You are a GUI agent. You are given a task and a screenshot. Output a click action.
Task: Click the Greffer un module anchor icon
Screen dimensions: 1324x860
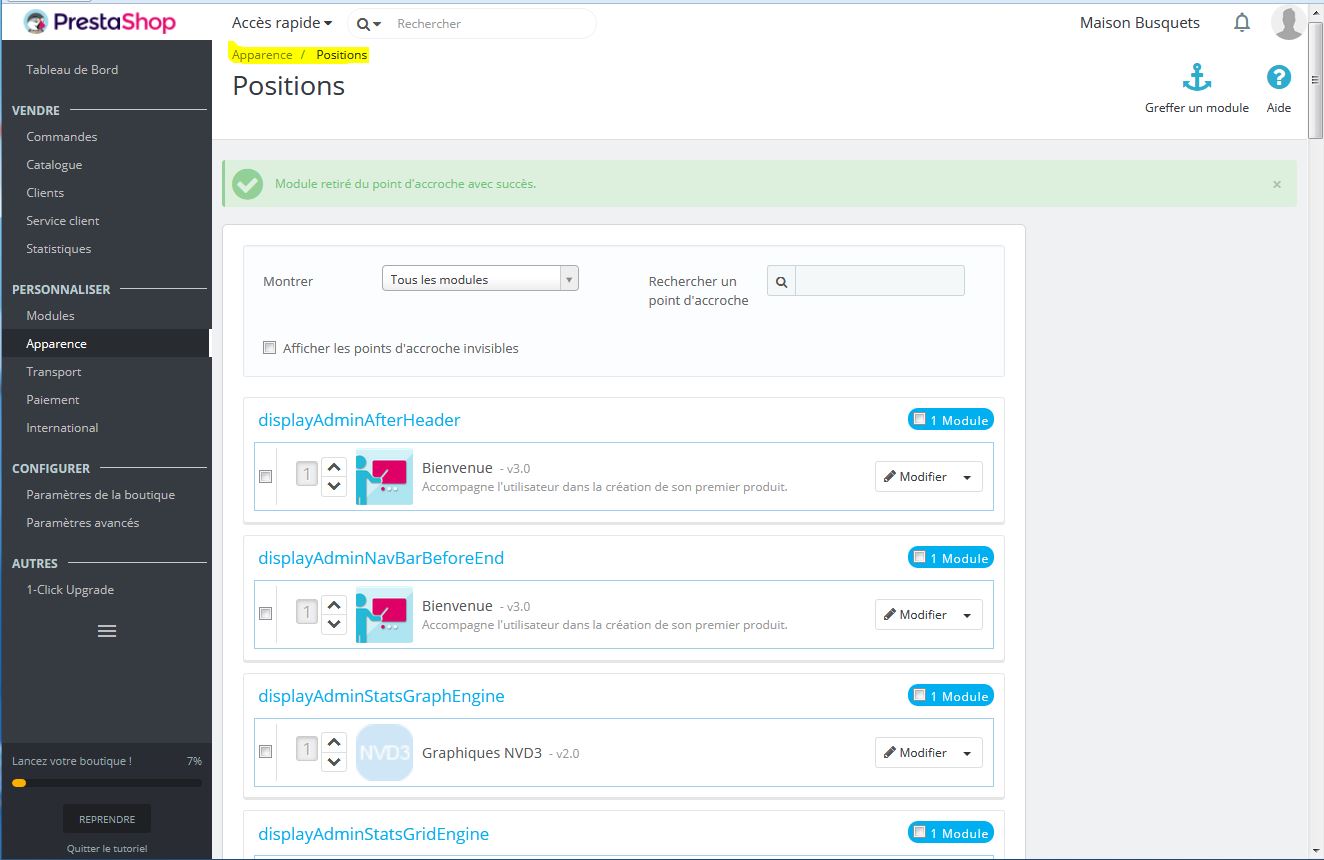pyautogui.click(x=1196, y=78)
